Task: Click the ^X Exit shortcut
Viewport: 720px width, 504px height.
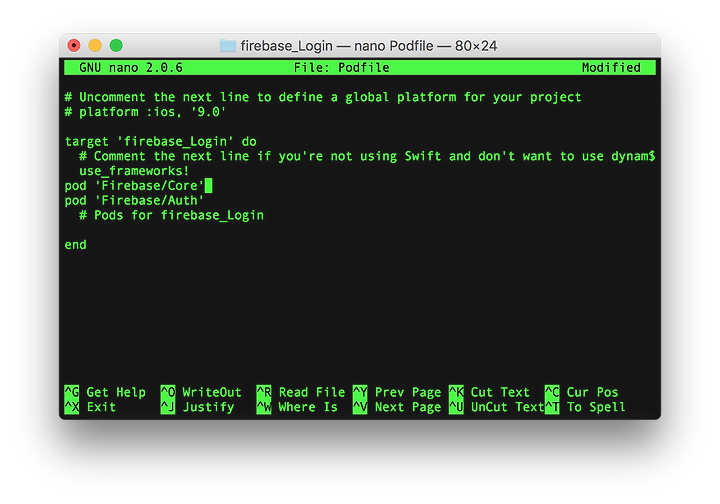Action: (x=90, y=407)
